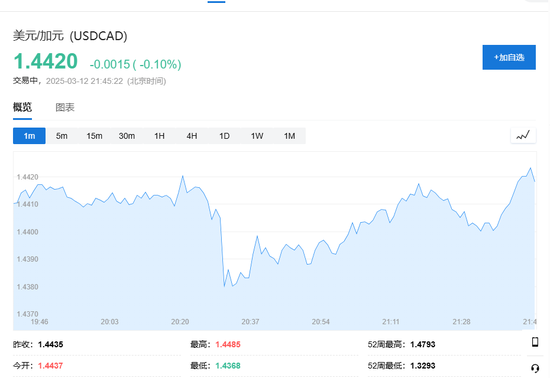Add USDCAD to watchlist with +加自选
This screenshot has height=378, width=550.
pos(509,57)
